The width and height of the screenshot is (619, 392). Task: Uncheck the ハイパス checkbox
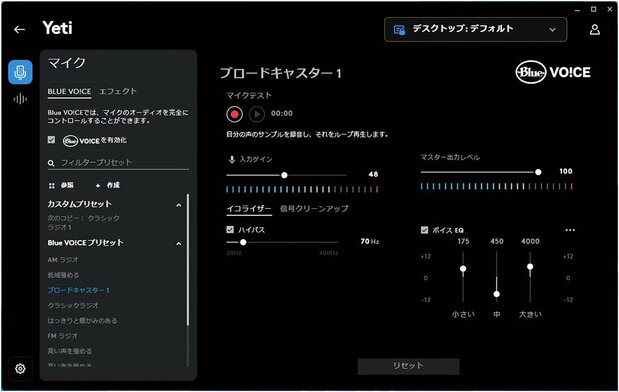[x=230, y=229]
